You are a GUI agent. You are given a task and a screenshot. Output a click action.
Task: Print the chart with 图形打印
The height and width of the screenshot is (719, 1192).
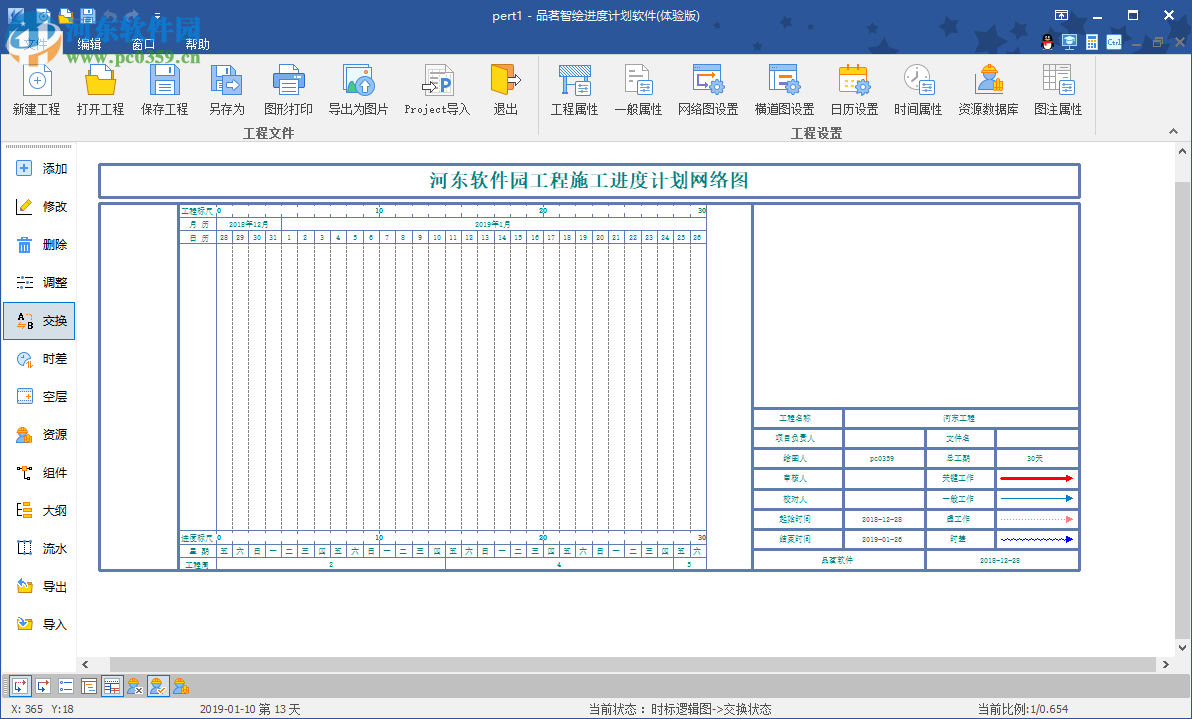(x=288, y=90)
